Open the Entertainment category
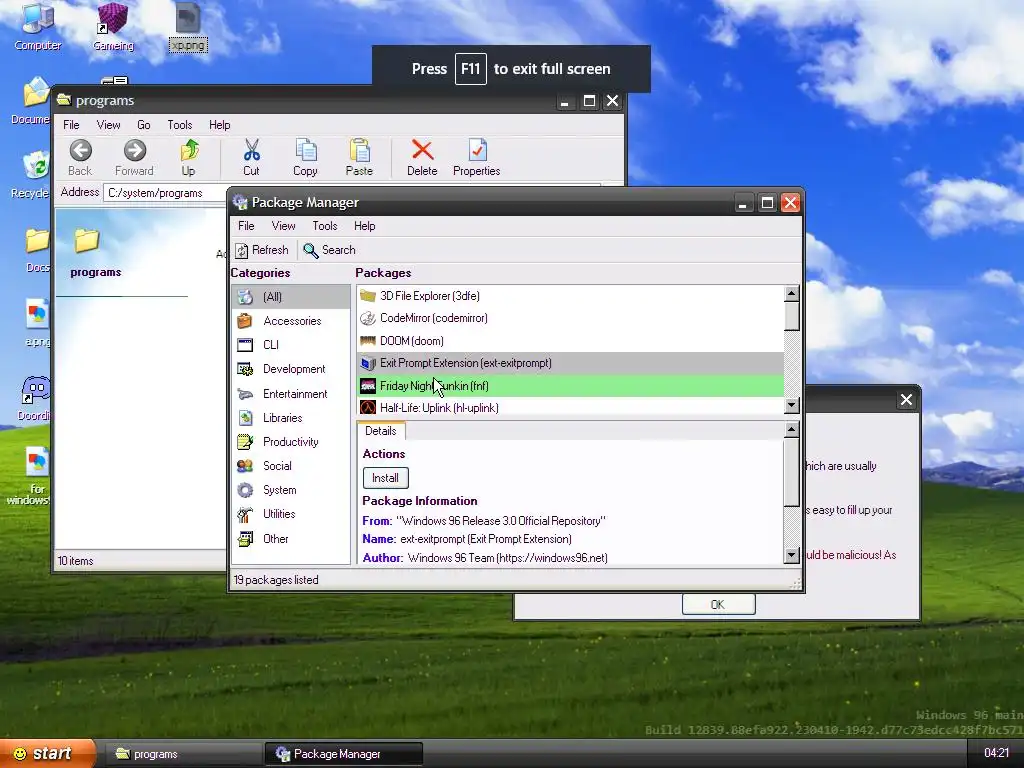 291,394
